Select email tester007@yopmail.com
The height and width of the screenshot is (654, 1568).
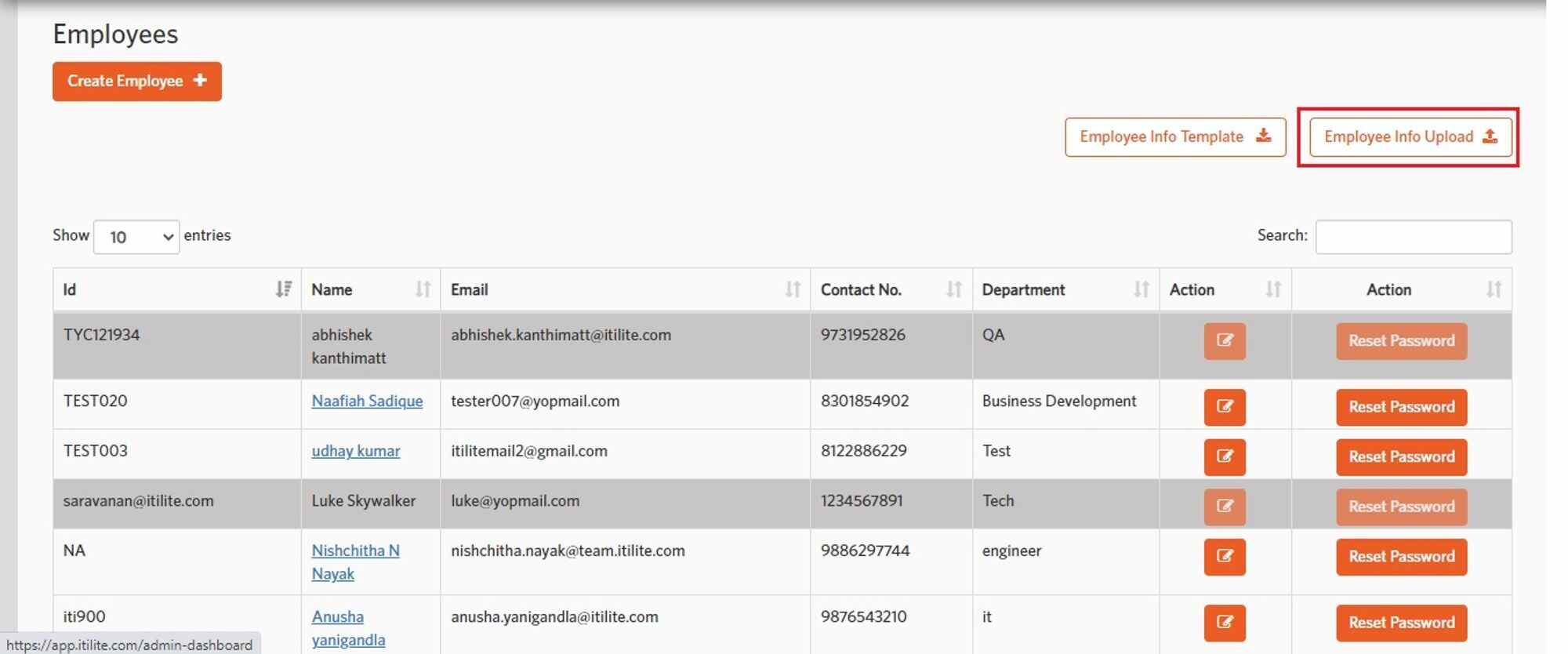tap(535, 401)
